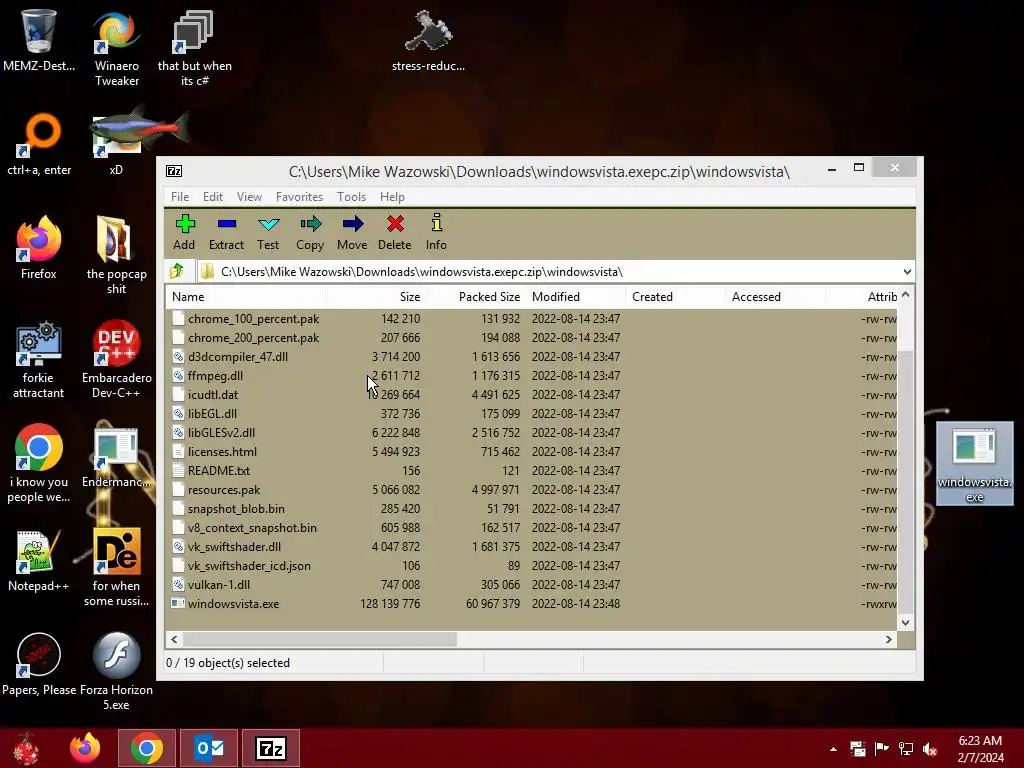Click the red Delete toolbar icon
The height and width of the screenshot is (768, 1024).
coord(394,232)
